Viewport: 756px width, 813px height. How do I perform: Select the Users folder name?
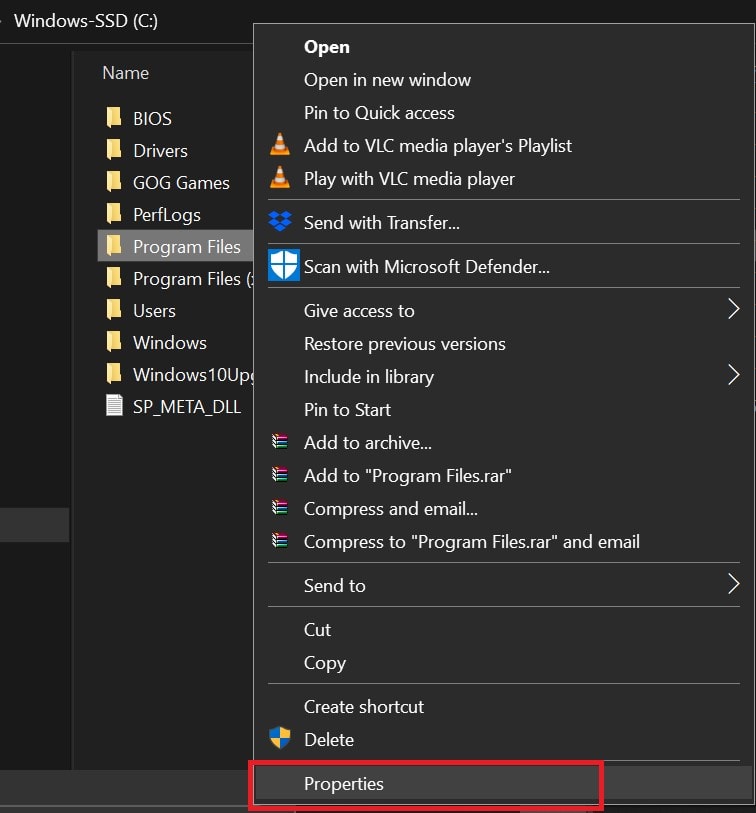tap(154, 311)
